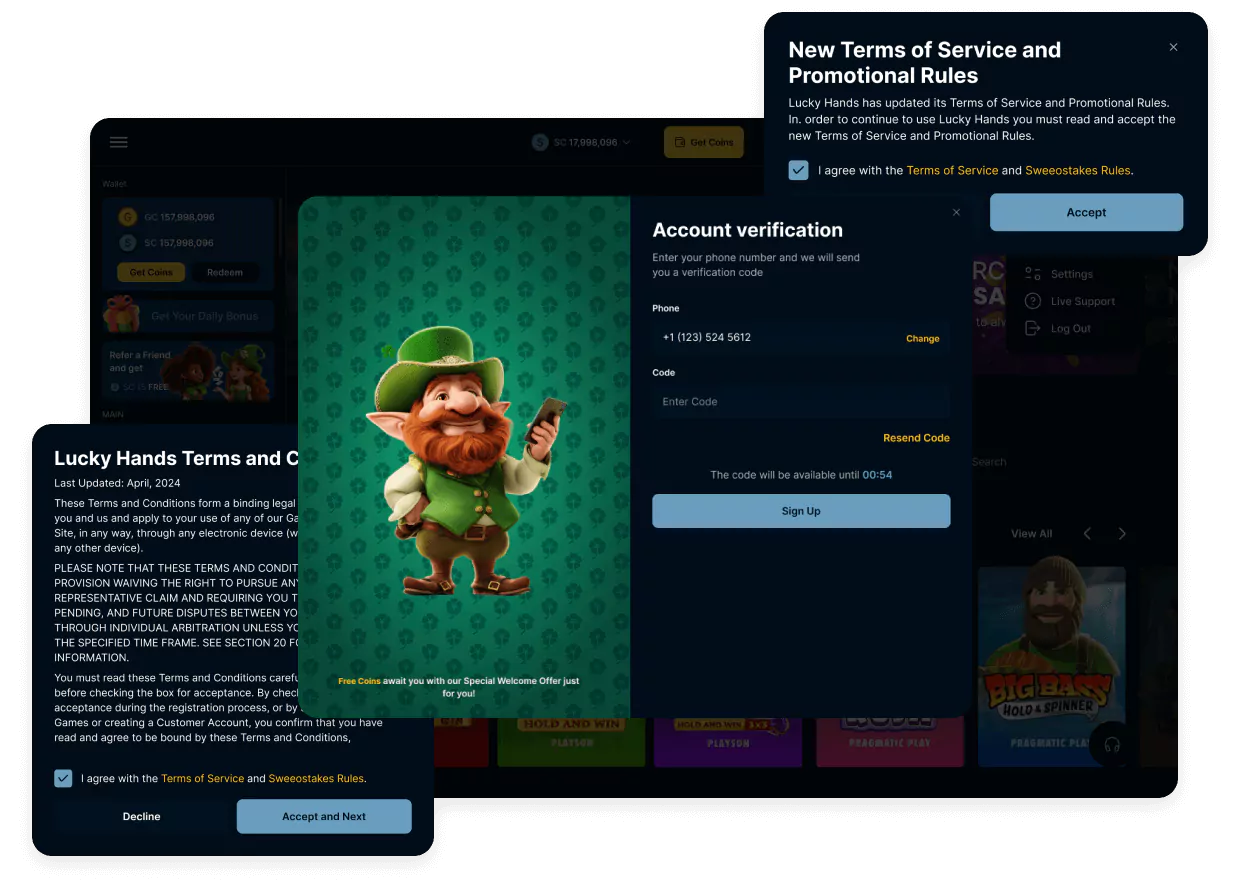Open Sweepstakes Rules link in New Terms popup
Screen dimensions: 1240x880
point(1077,171)
